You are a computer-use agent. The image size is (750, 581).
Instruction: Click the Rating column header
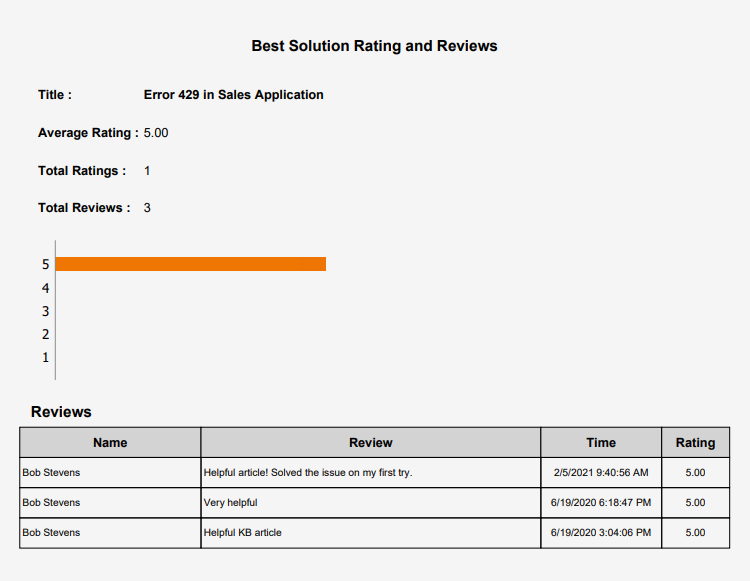coord(695,442)
